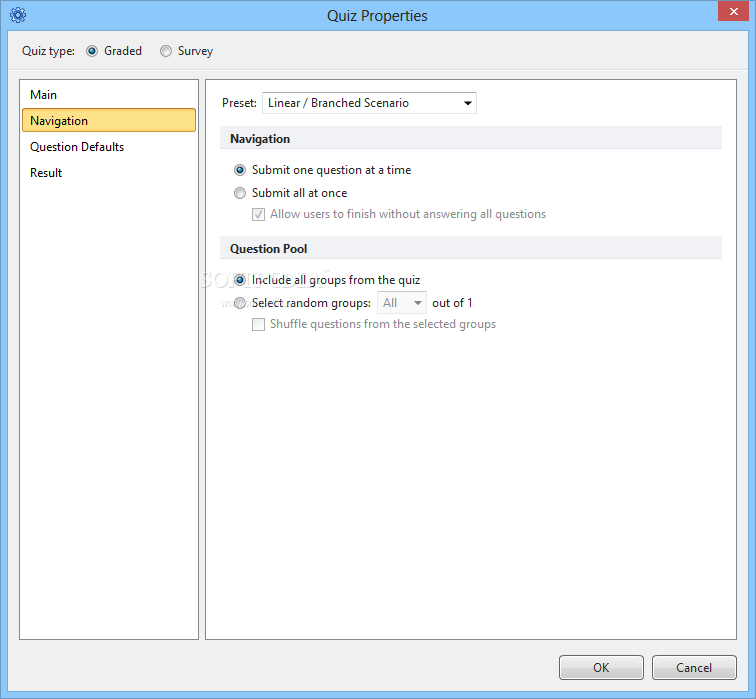Image resolution: width=756 pixels, height=699 pixels.
Task: Confirm with the OK button
Action: tap(601, 668)
